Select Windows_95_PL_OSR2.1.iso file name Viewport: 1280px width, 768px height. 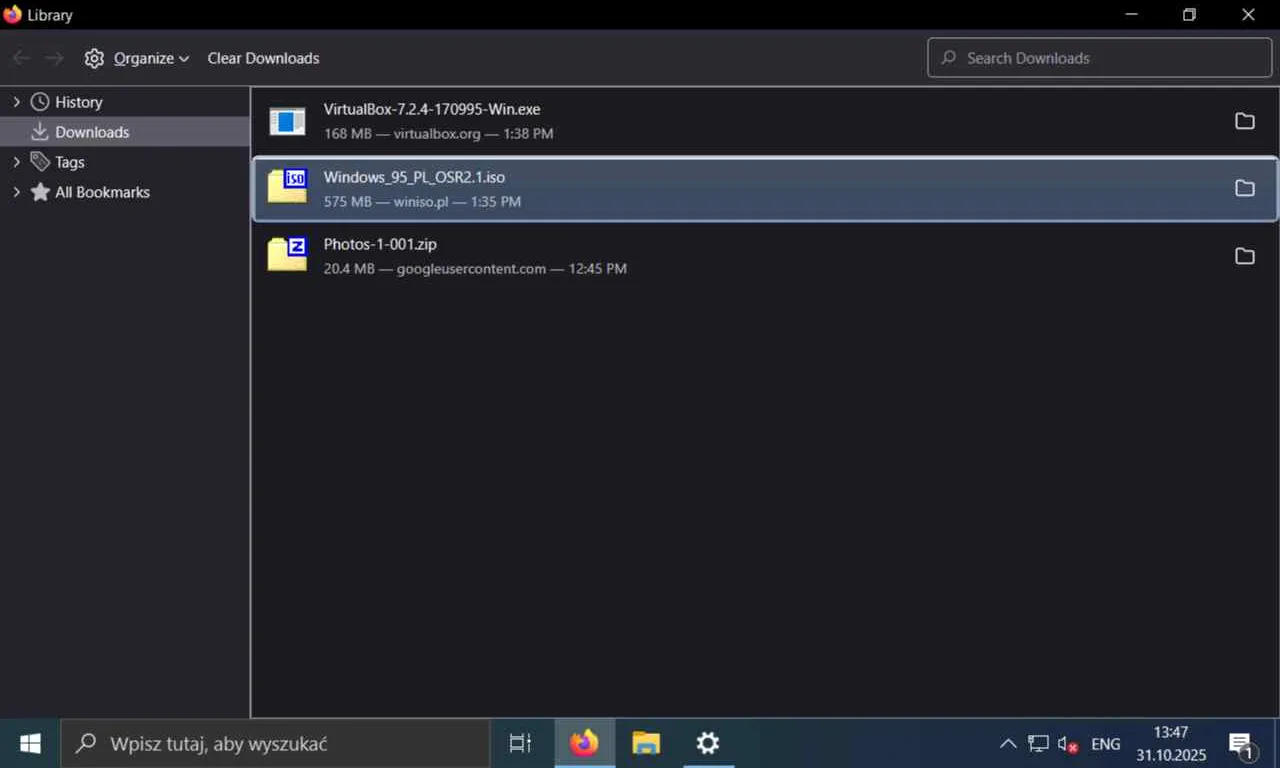[414, 177]
